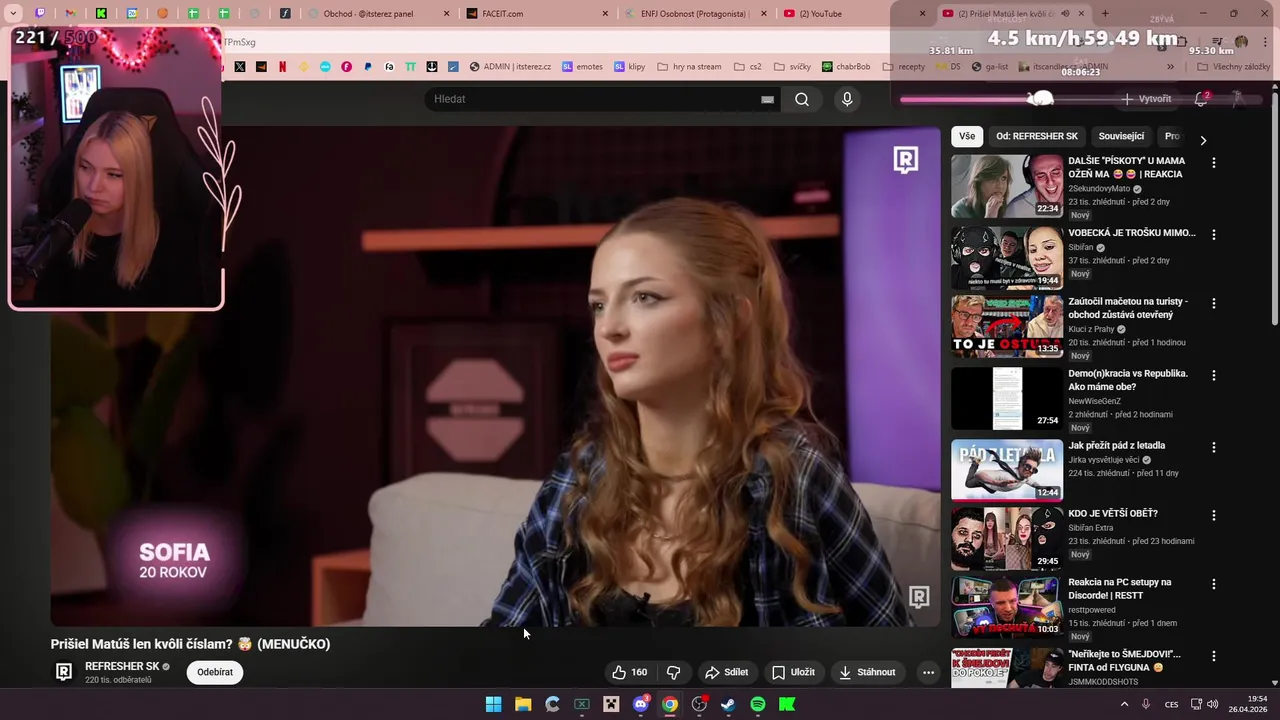Open the on-screen keyboard in search box
The image size is (1280, 720).
tap(767, 99)
